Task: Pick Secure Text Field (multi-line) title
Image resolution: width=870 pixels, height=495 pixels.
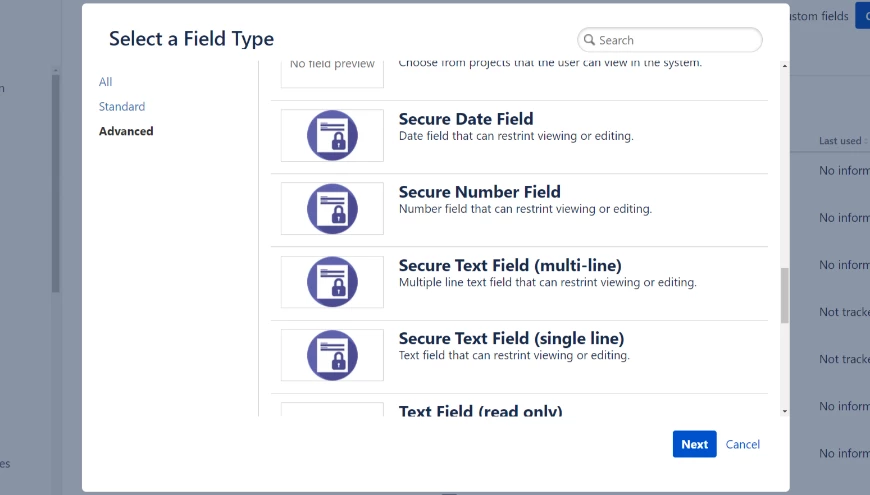Action: coord(510,265)
